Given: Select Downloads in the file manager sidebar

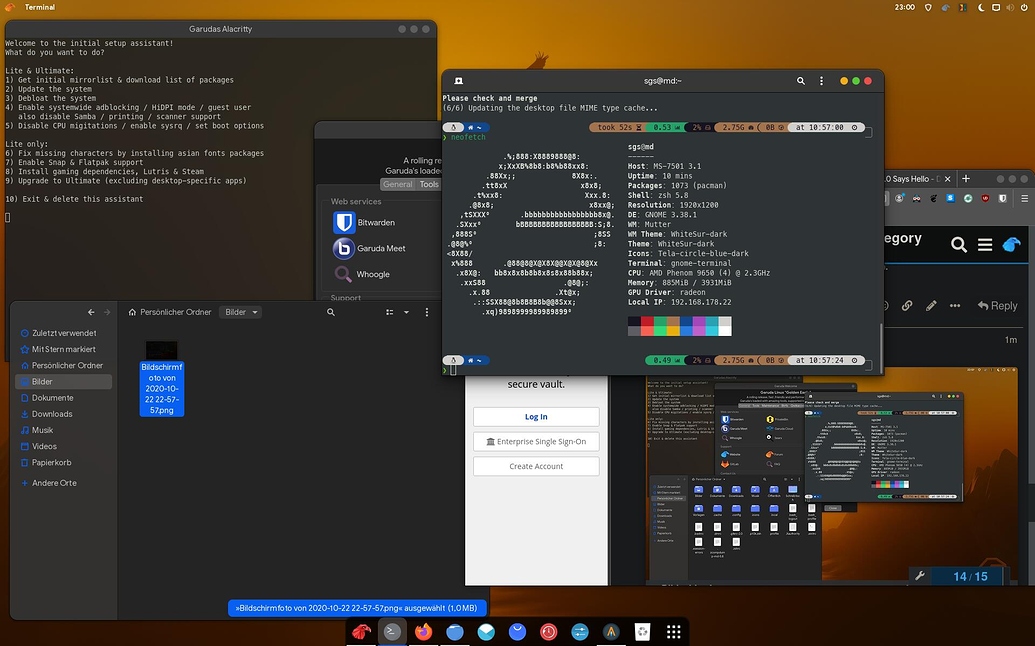Looking at the screenshot, I should [x=52, y=414].
